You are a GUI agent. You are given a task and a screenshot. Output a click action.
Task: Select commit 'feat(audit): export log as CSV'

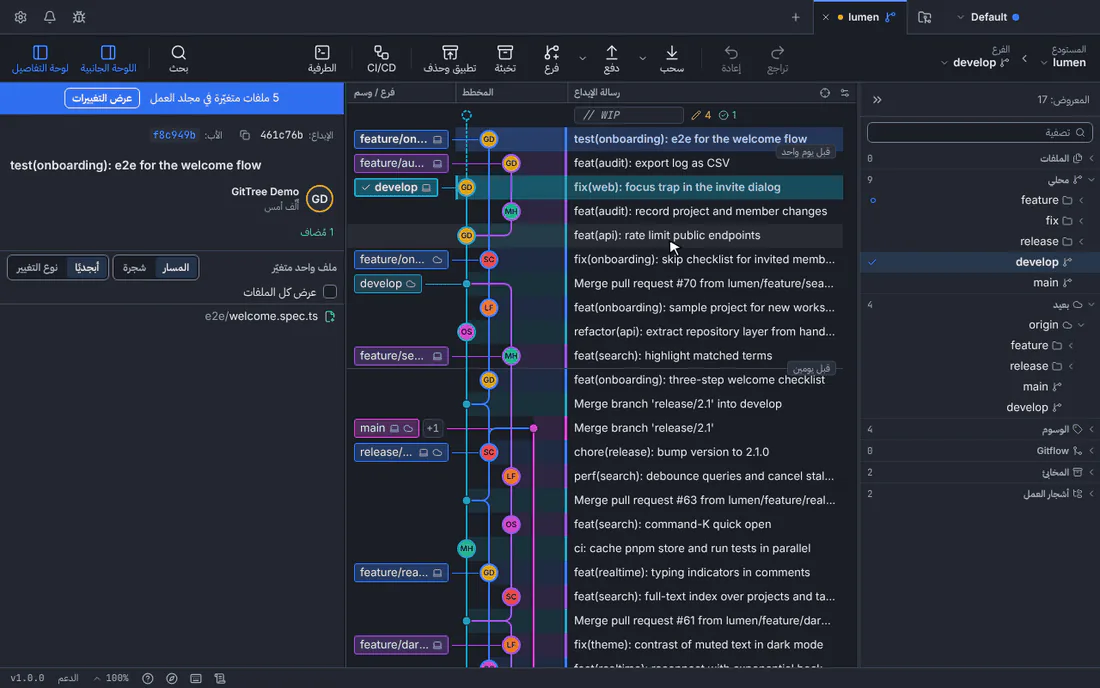coord(652,163)
